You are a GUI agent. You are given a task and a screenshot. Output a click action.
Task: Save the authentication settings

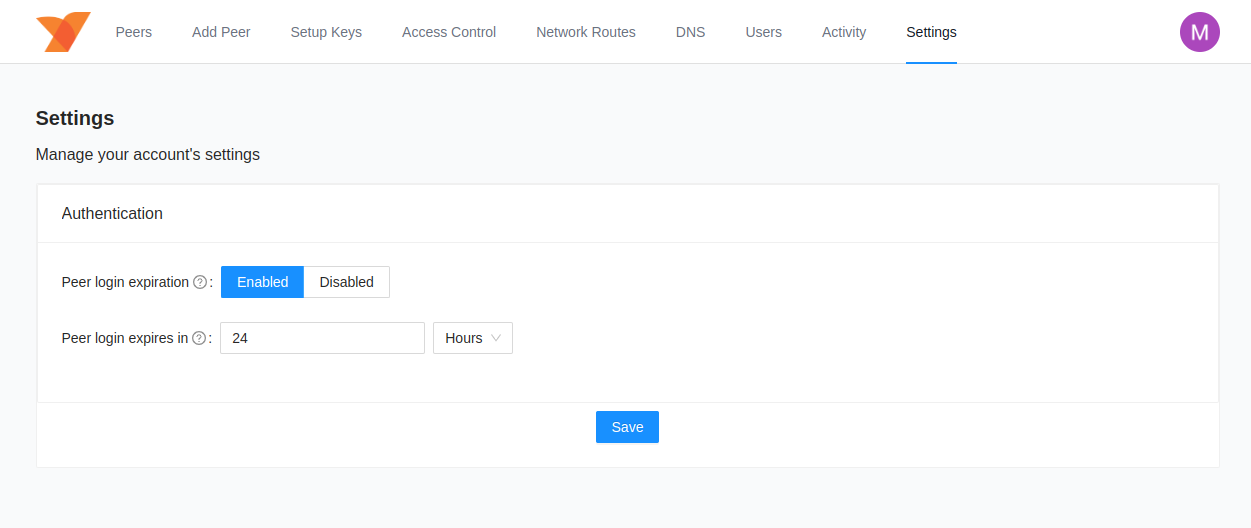pos(627,427)
